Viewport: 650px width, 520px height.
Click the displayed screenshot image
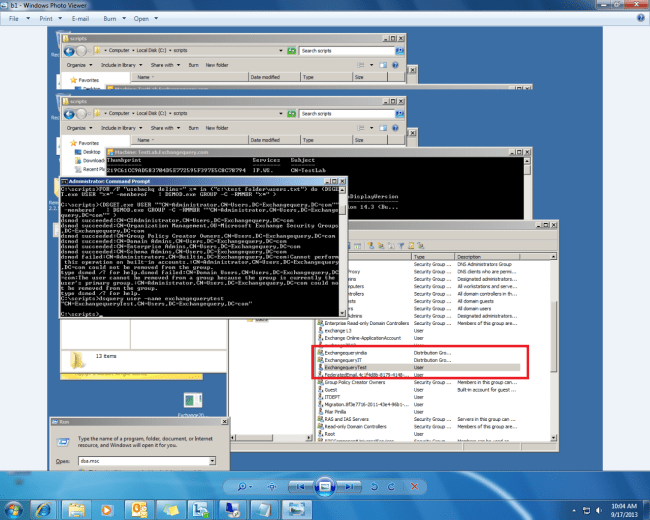(x=325, y=250)
